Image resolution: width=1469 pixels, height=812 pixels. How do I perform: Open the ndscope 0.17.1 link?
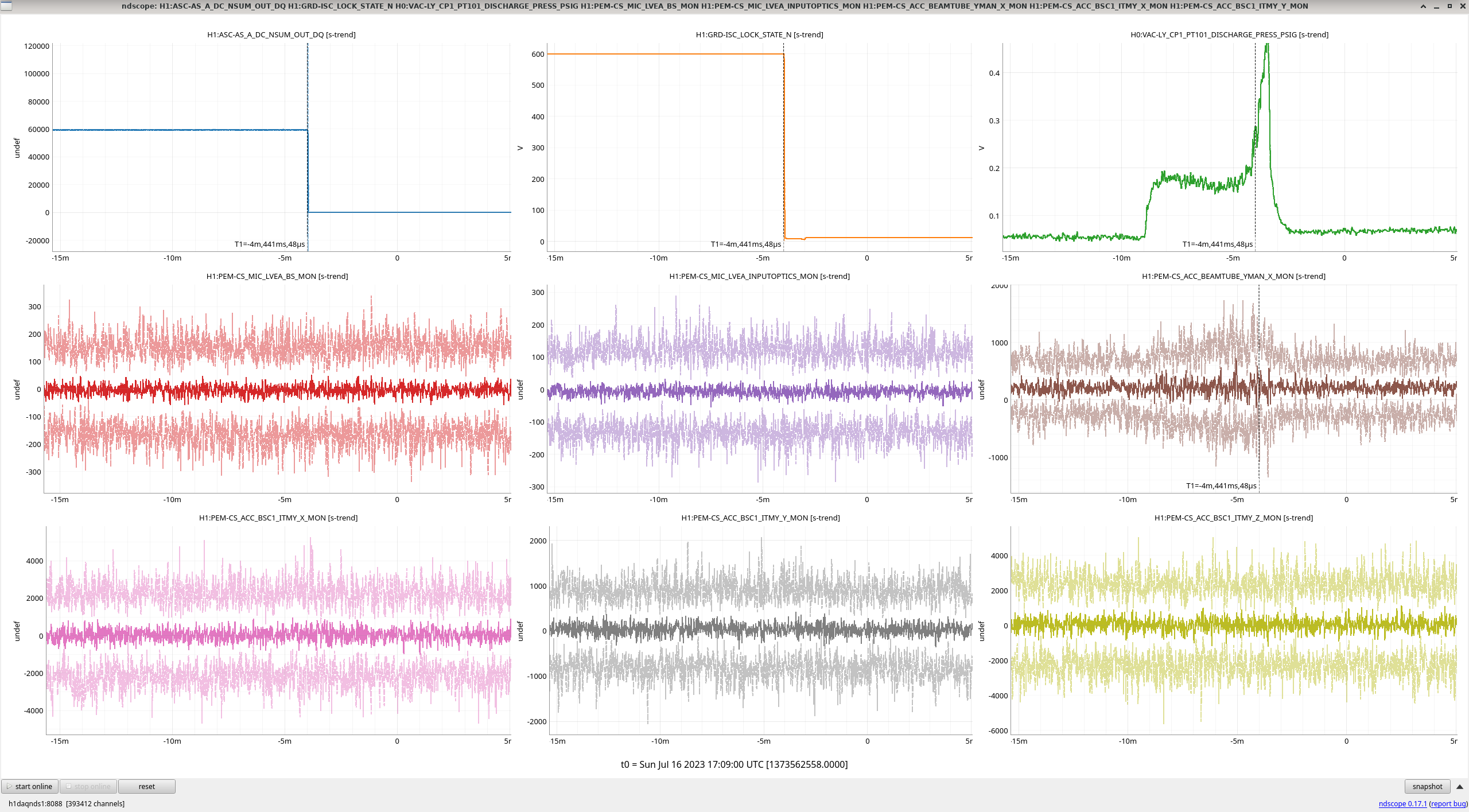pyautogui.click(x=1402, y=803)
